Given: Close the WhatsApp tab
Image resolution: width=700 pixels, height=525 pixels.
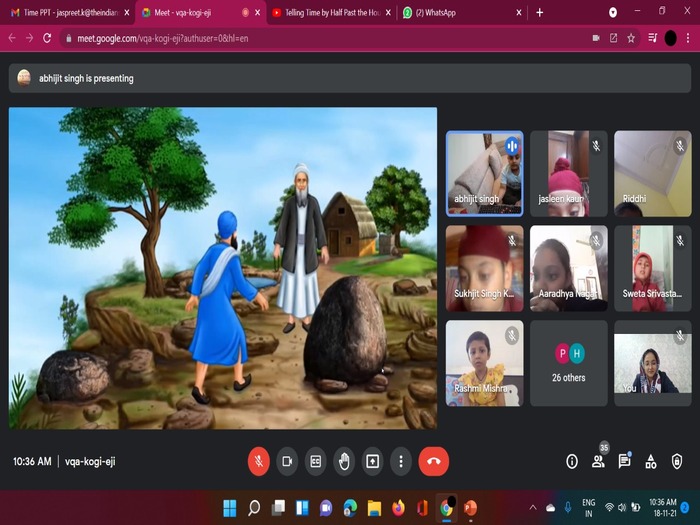Looking at the screenshot, I should [x=519, y=12].
